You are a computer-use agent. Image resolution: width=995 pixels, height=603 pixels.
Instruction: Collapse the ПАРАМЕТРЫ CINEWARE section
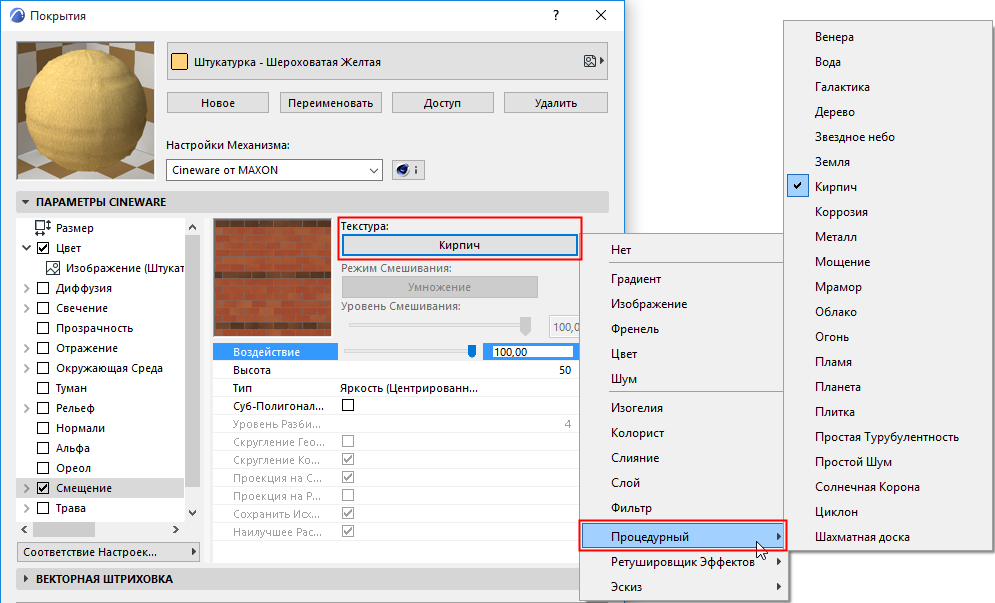(25, 202)
